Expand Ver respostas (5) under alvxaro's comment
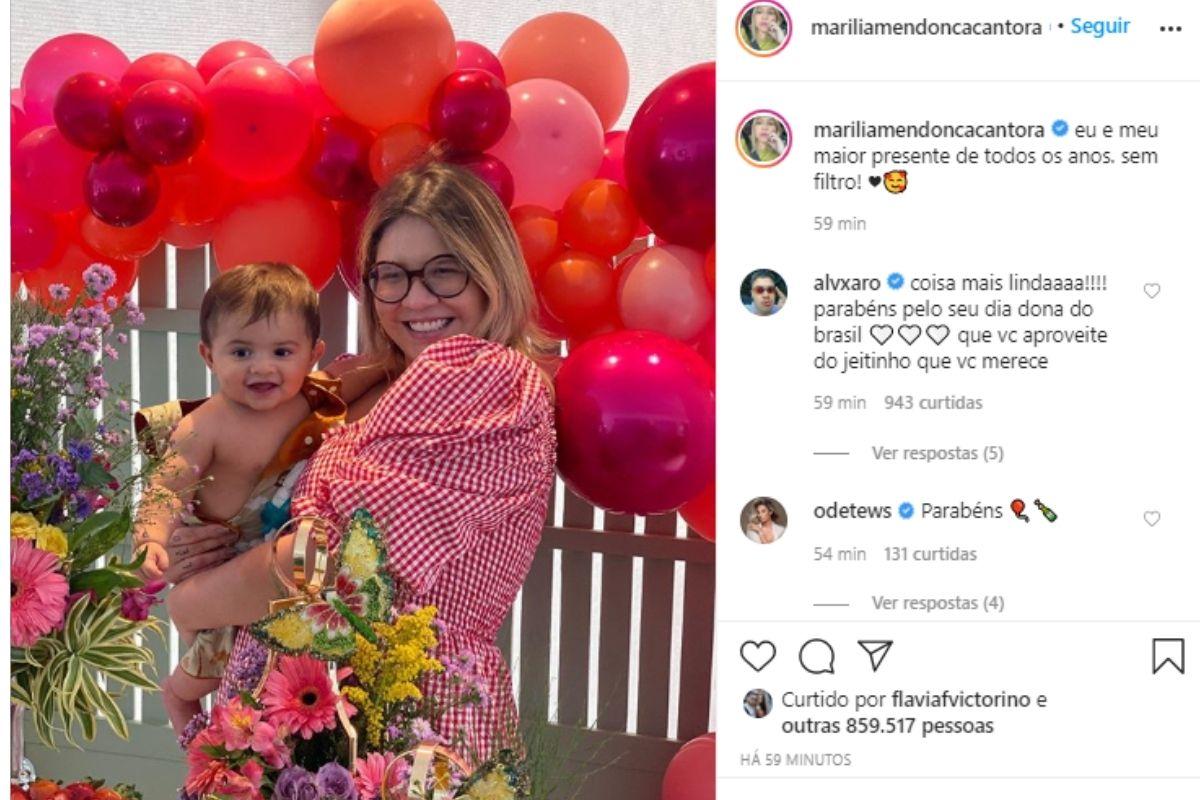Viewport: 1200px width, 800px height. click(x=937, y=453)
